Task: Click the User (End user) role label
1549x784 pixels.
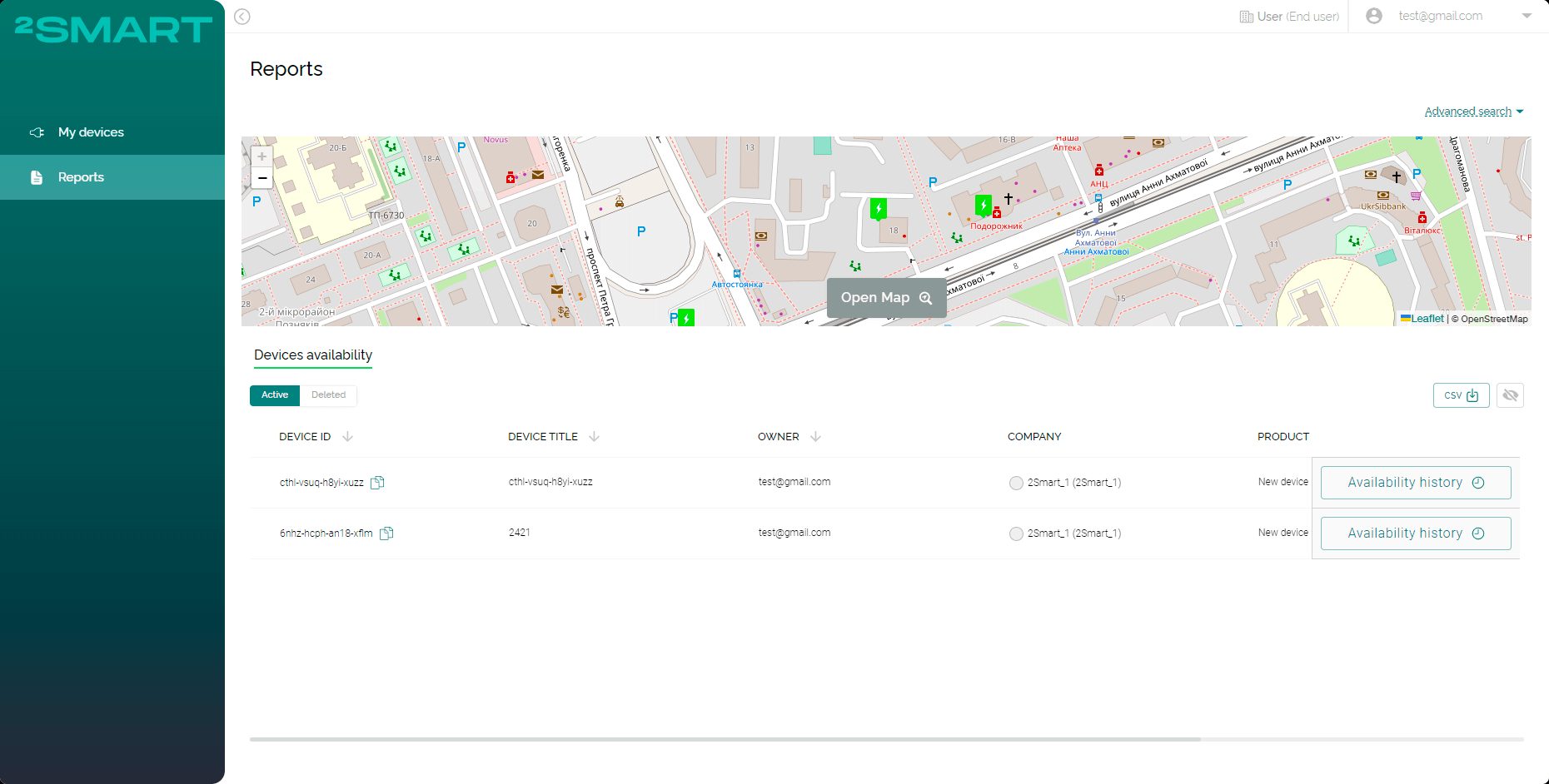Action: (1289, 17)
